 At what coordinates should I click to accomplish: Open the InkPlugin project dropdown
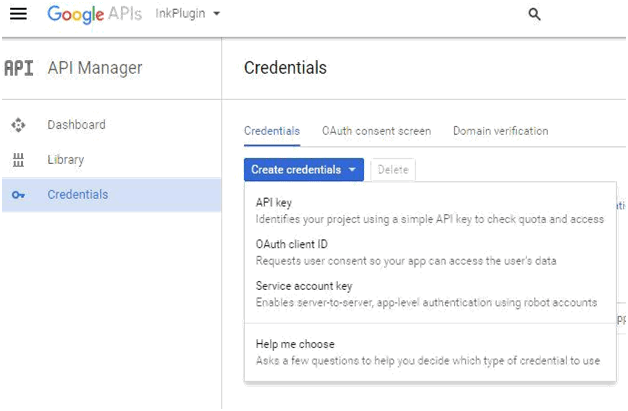[188, 14]
